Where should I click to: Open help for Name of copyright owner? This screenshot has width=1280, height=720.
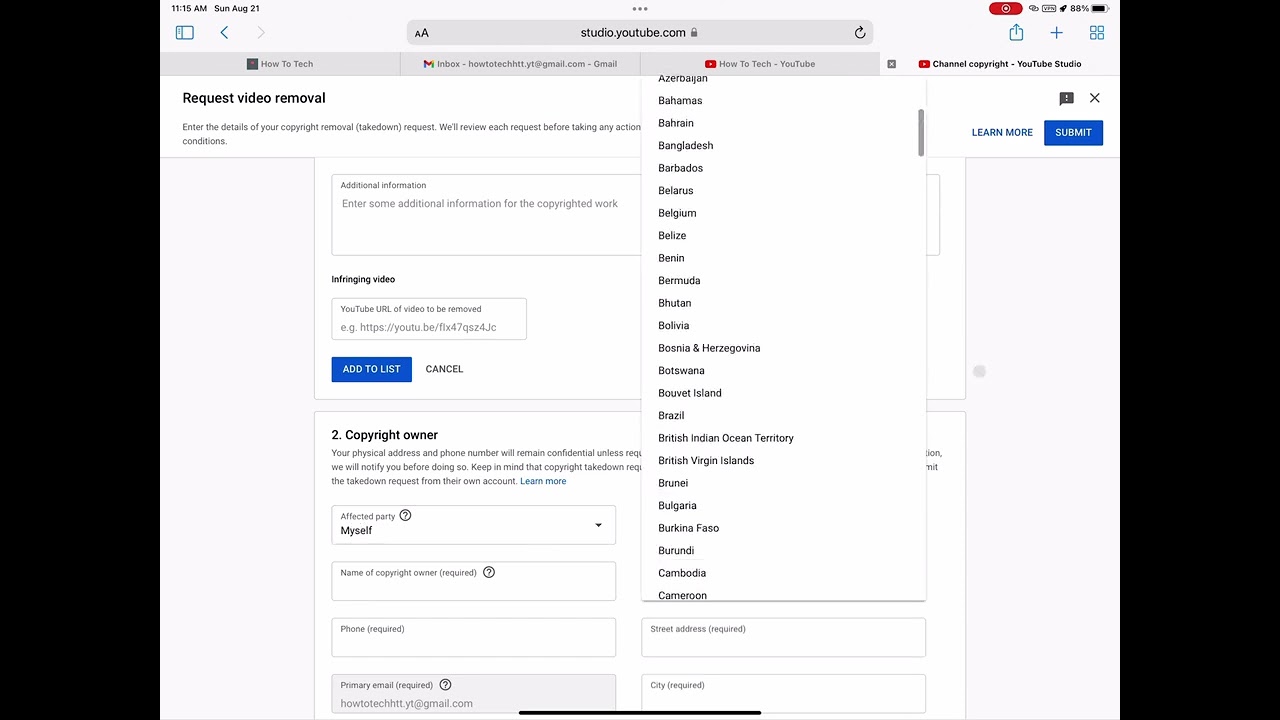[489, 572]
